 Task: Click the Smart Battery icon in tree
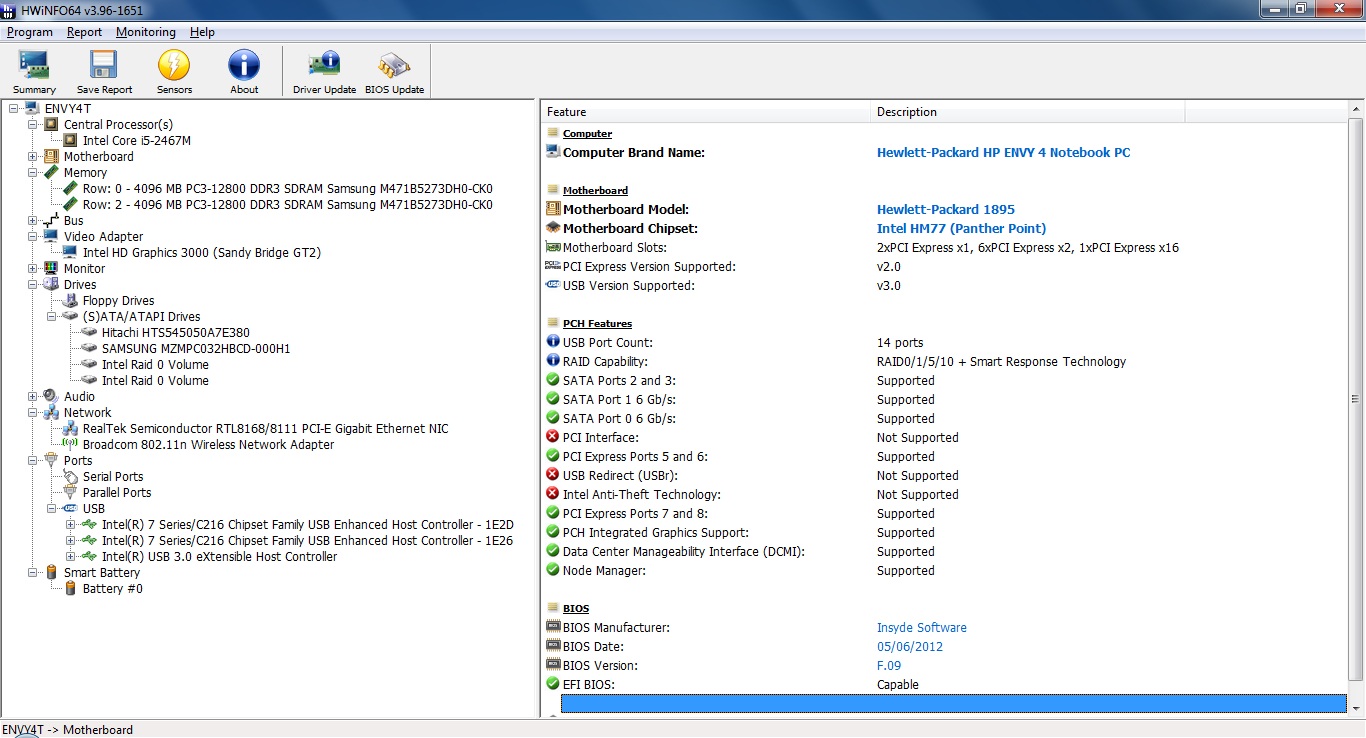[51, 572]
